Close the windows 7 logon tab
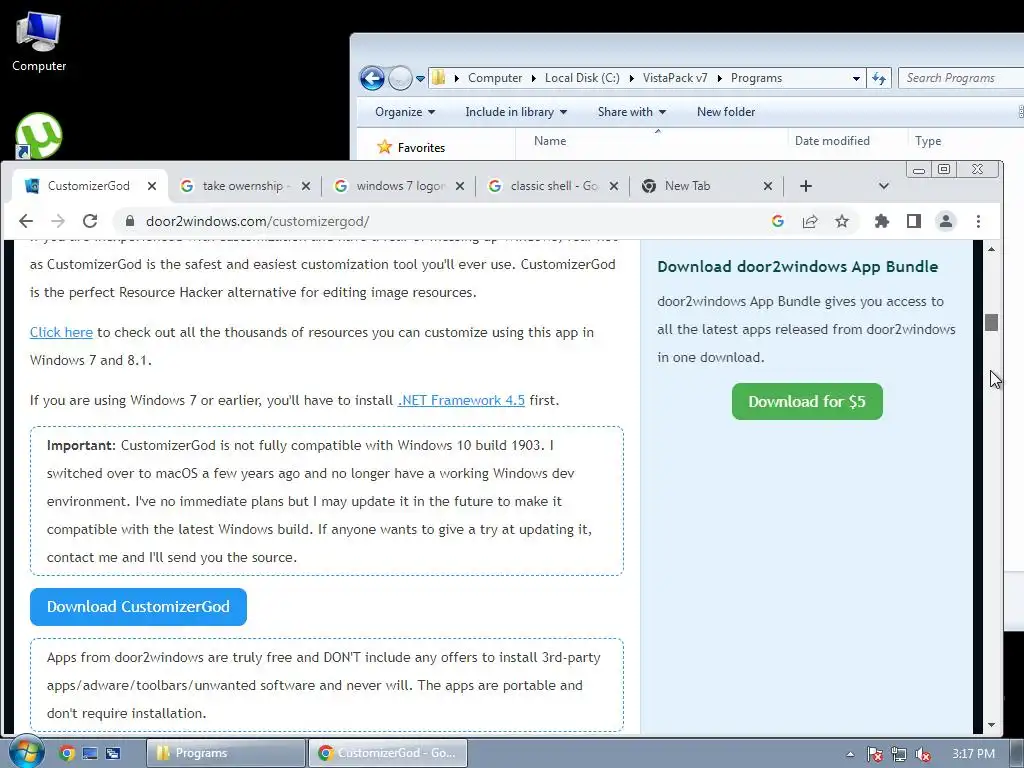The image size is (1024, 768). pyautogui.click(x=460, y=186)
